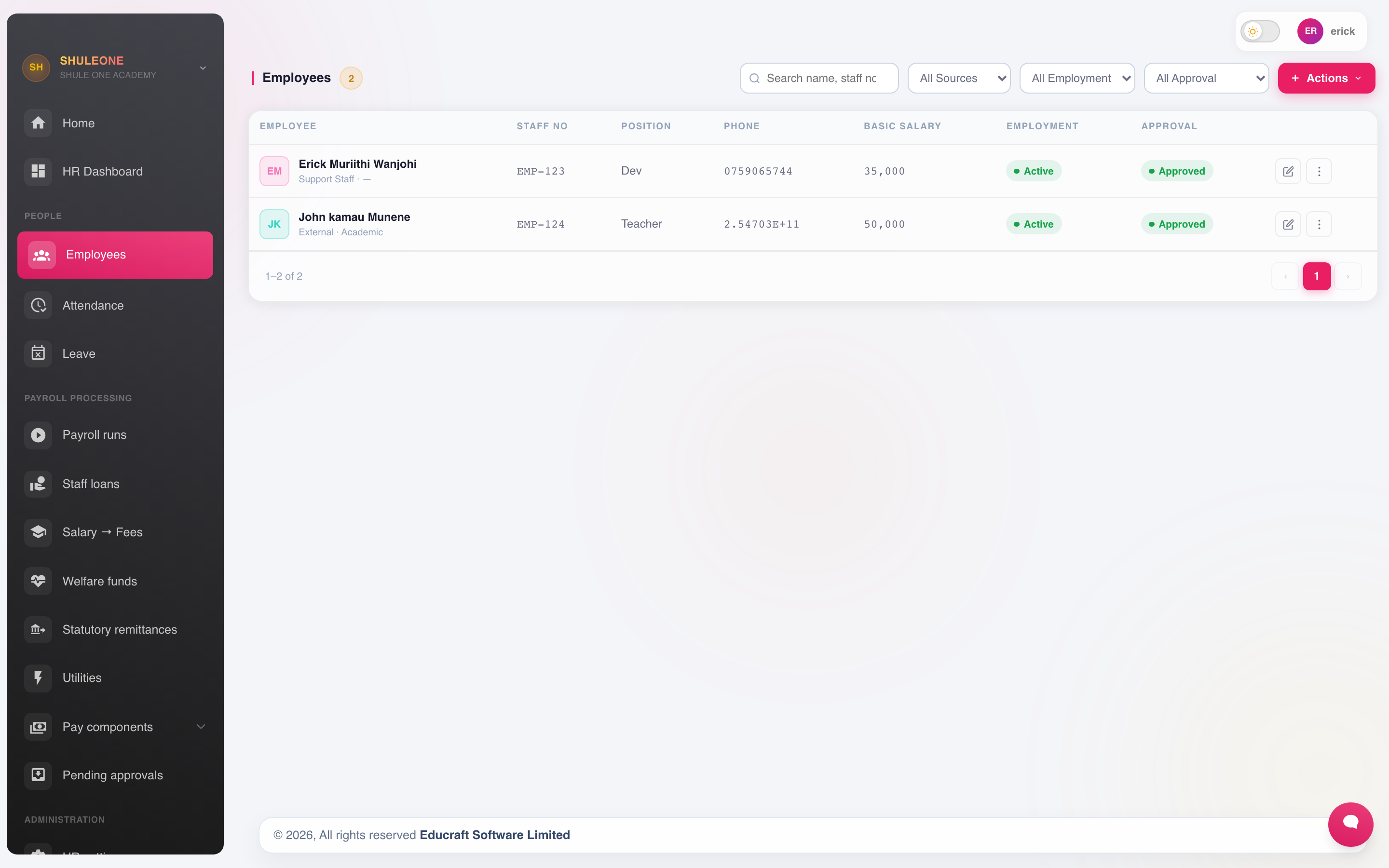Edit John kamau Munene's record
The height and width of the screenshot is (868, 1389).
[1288, 224]
